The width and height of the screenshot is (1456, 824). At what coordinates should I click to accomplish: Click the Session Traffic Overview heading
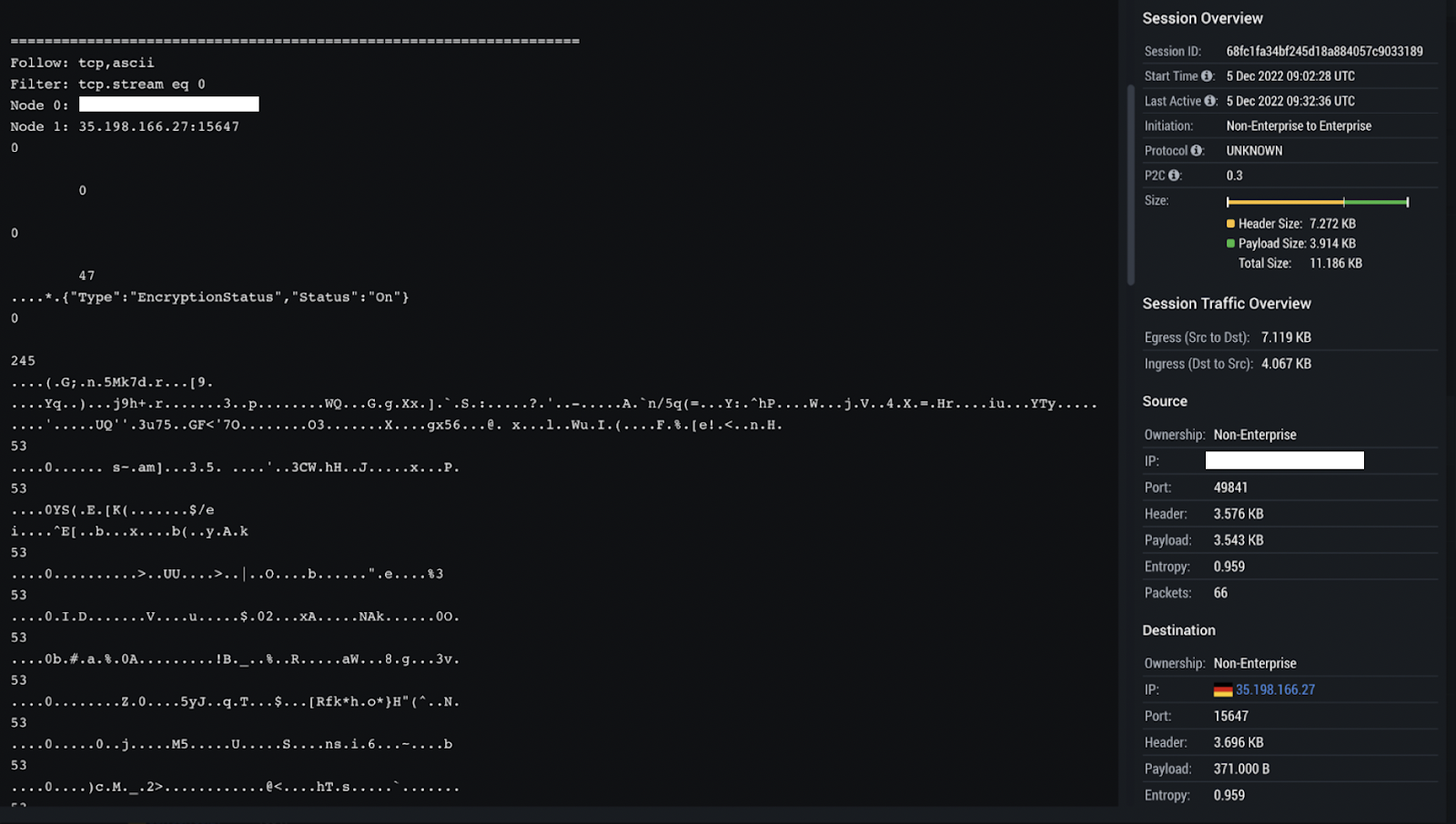click(1226, 304)
